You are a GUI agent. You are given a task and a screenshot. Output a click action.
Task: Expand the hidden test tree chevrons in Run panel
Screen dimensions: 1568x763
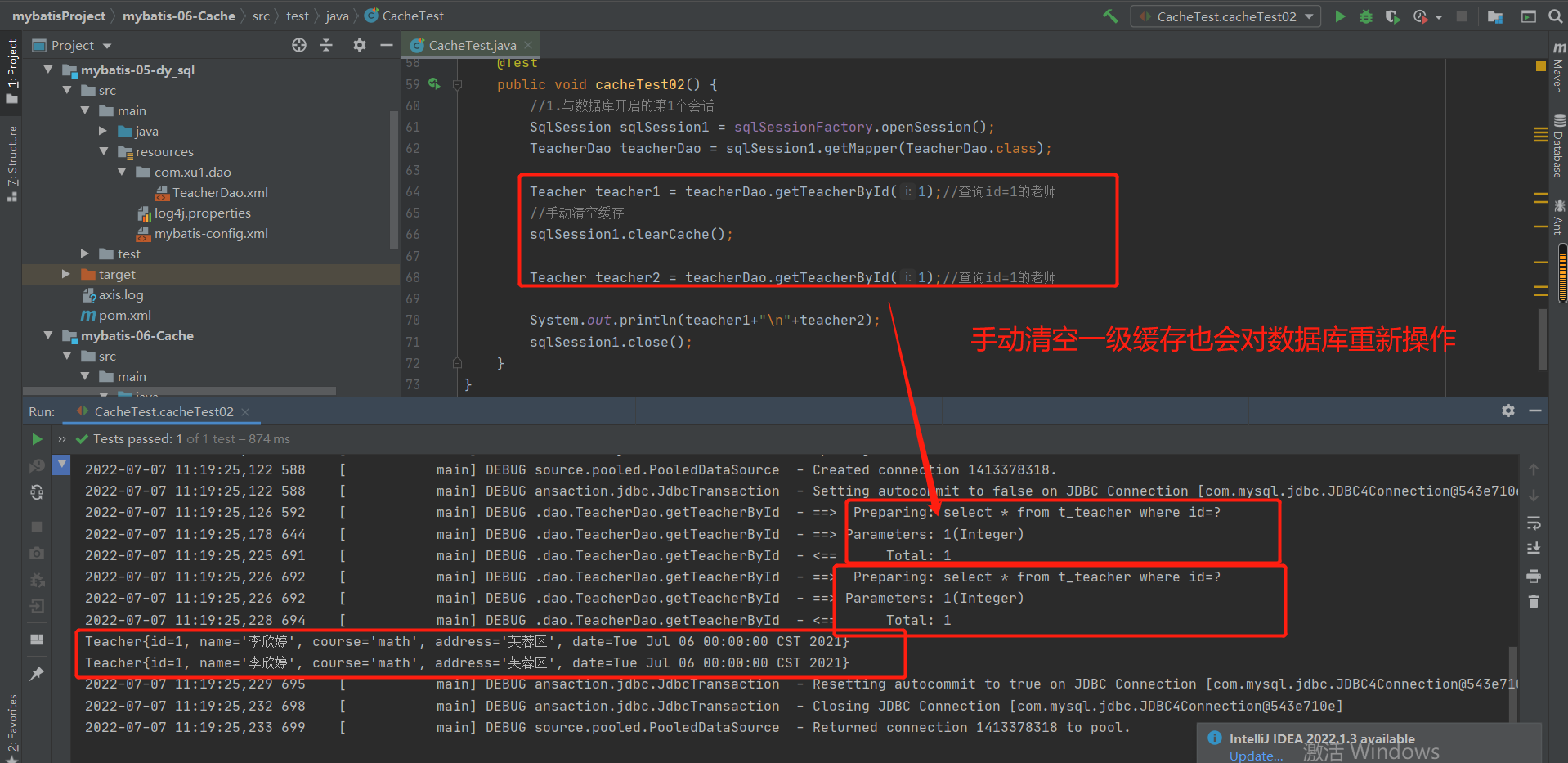[62, 439]
